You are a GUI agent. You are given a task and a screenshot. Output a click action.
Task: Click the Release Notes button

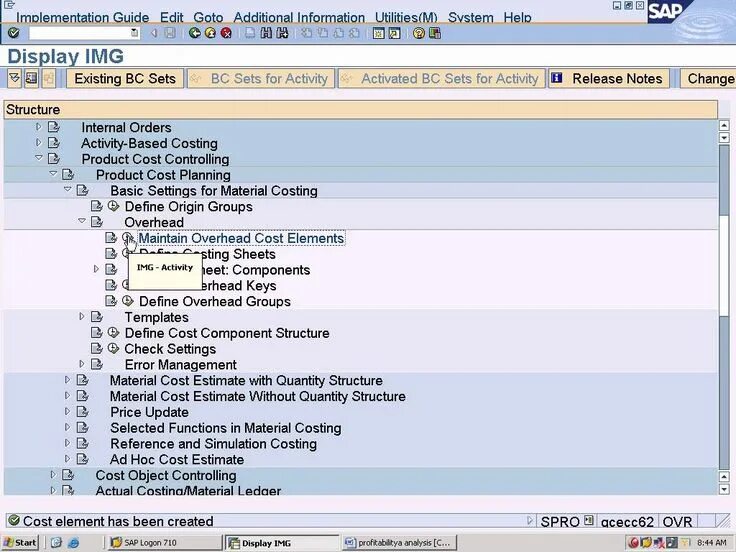point(610,78)
